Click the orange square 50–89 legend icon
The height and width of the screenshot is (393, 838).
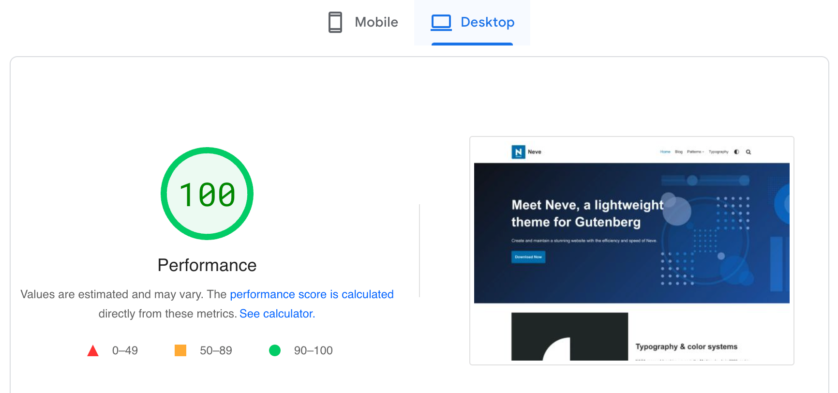(x=180, y=351)
